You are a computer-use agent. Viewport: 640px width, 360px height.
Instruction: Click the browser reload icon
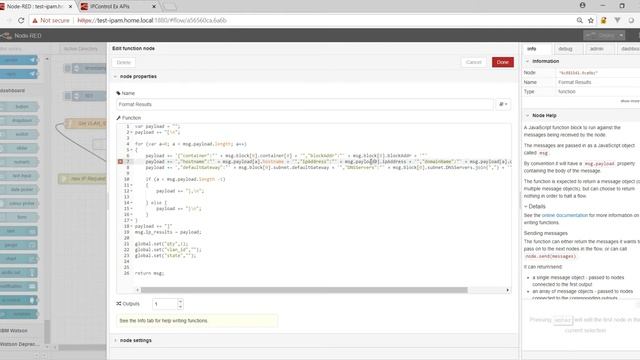[21, 20]
